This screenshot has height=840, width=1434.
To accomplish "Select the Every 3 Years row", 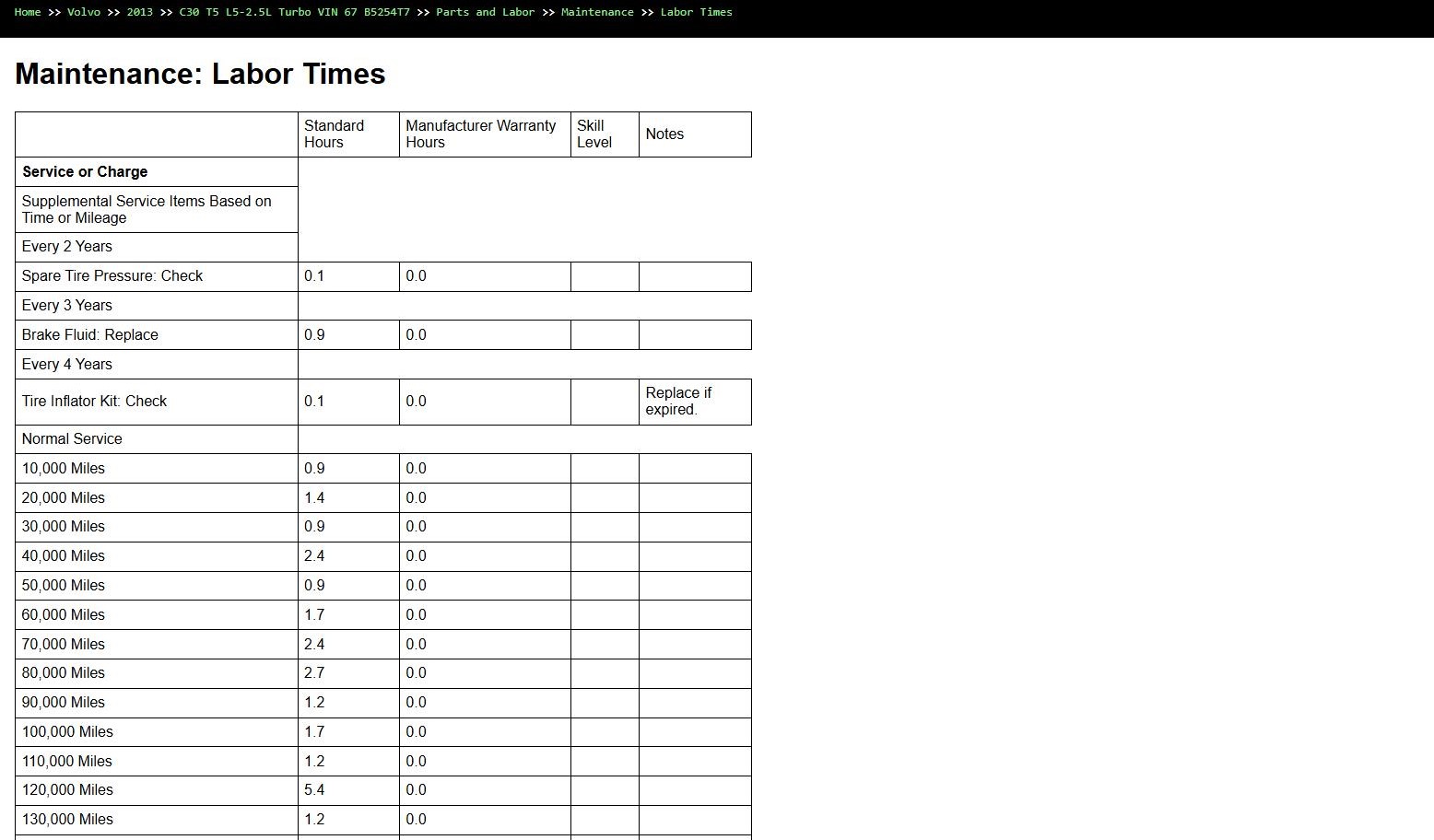I will 157,306.
